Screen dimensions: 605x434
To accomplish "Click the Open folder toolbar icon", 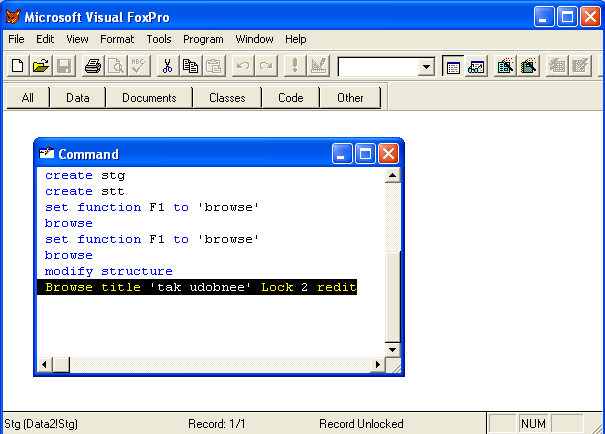I will (x=41, y=66).
